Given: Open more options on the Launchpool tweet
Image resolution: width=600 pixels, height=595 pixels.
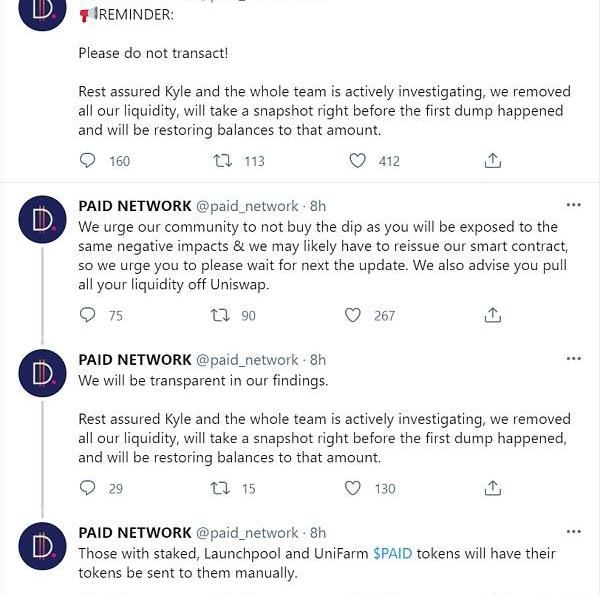Looking at the screenshot, I should point(573,532).
